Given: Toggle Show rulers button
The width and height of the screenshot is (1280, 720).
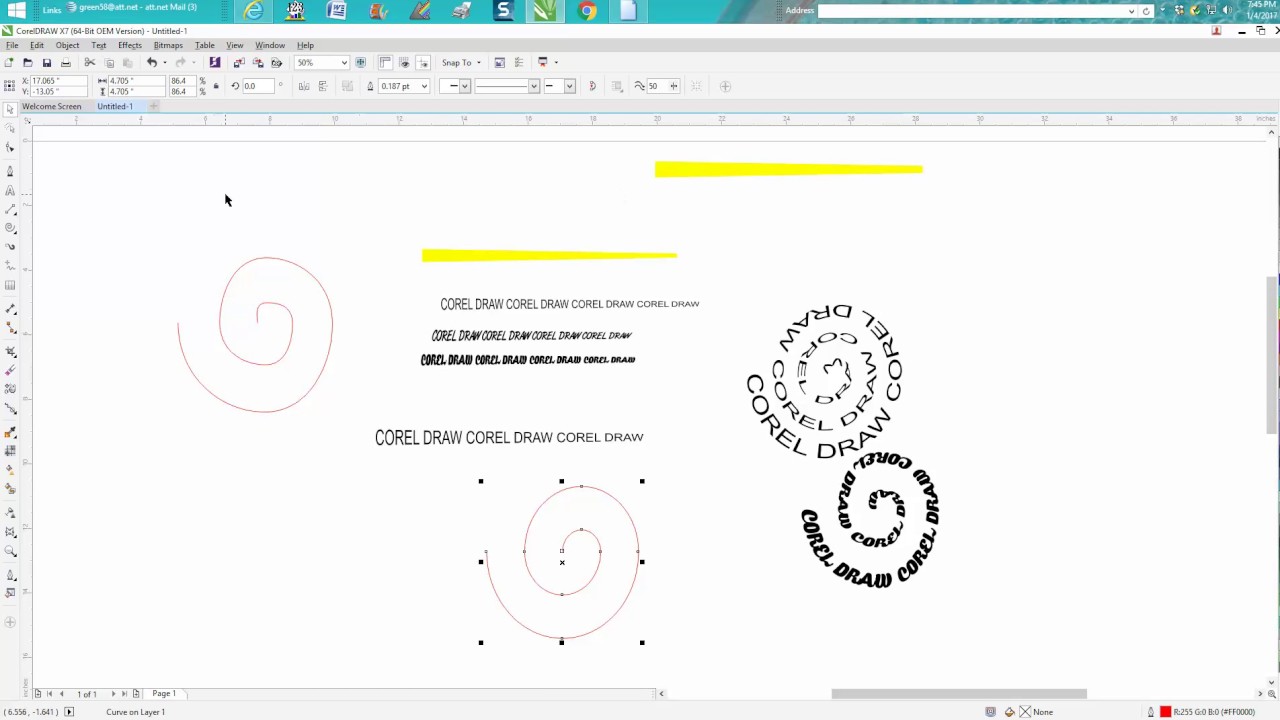Looking at the screenshot, I should pyautogui.click(x=386, y=62).
